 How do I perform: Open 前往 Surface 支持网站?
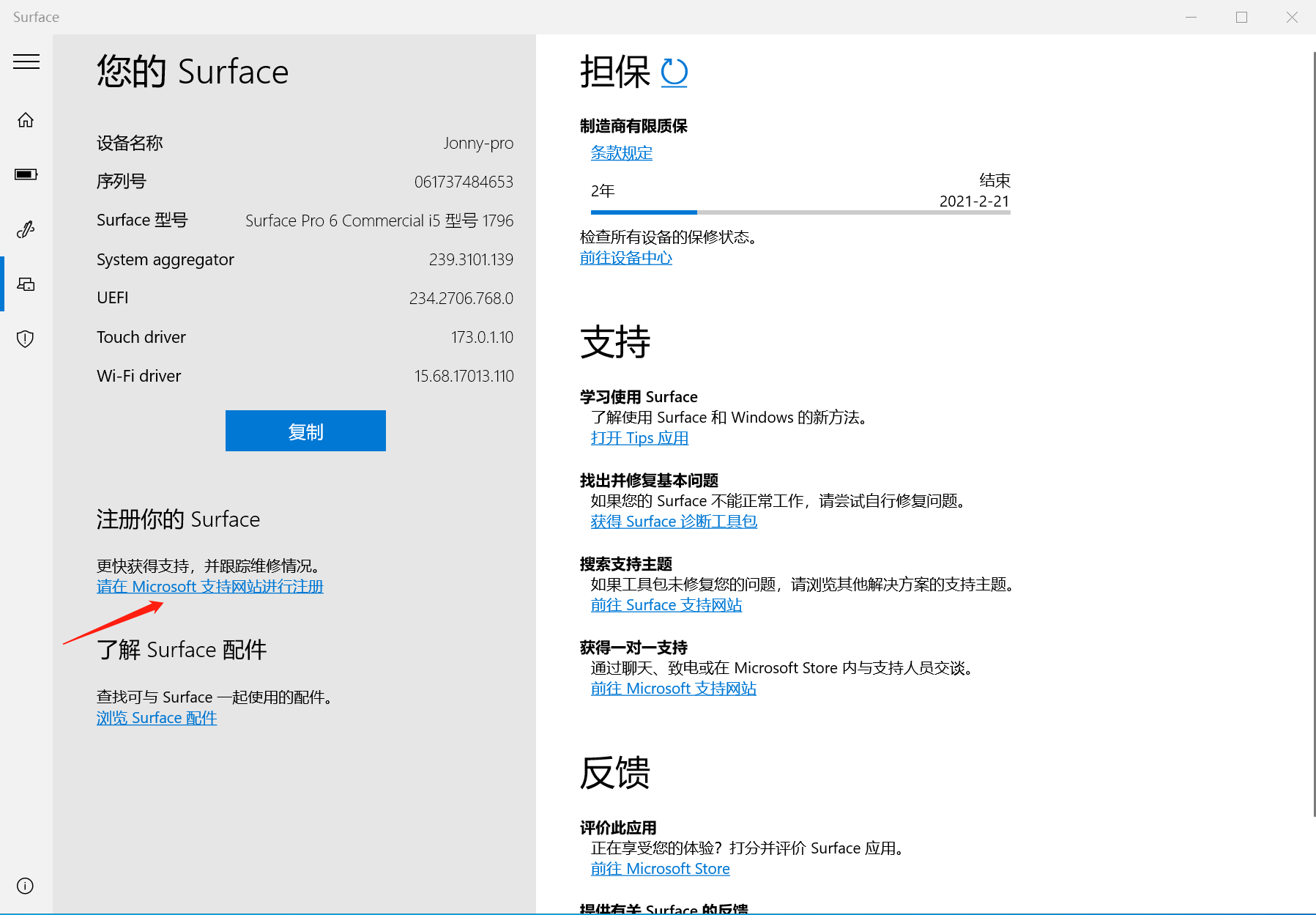(666, 604)
